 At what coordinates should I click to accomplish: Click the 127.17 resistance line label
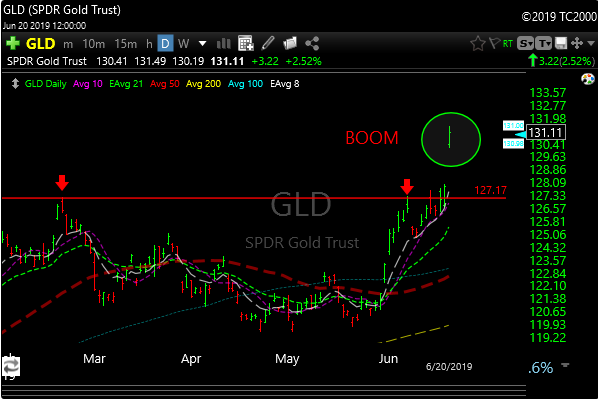(490, 190)
